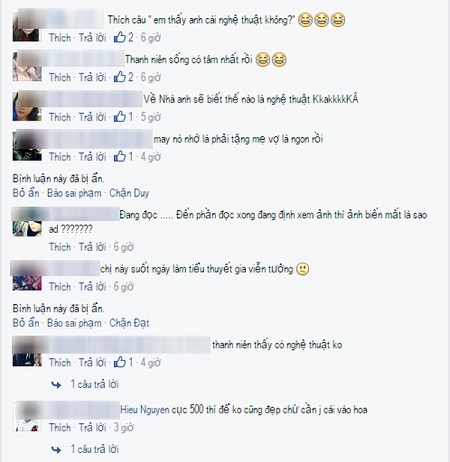Click 'Trả lời' on 'chị này suốt ngày' comment
Screen dimensions: 450x462
[x=92, y=287]
